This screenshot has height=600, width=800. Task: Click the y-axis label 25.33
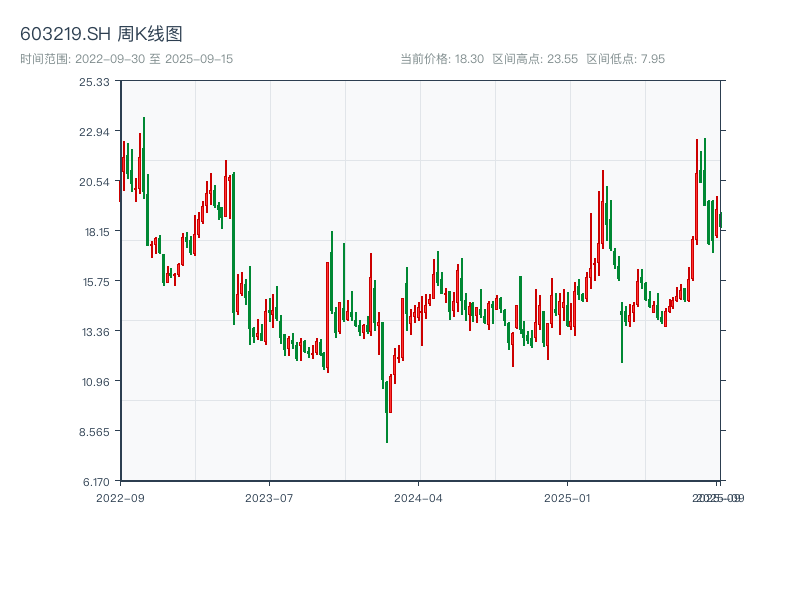tap(94, 82)
